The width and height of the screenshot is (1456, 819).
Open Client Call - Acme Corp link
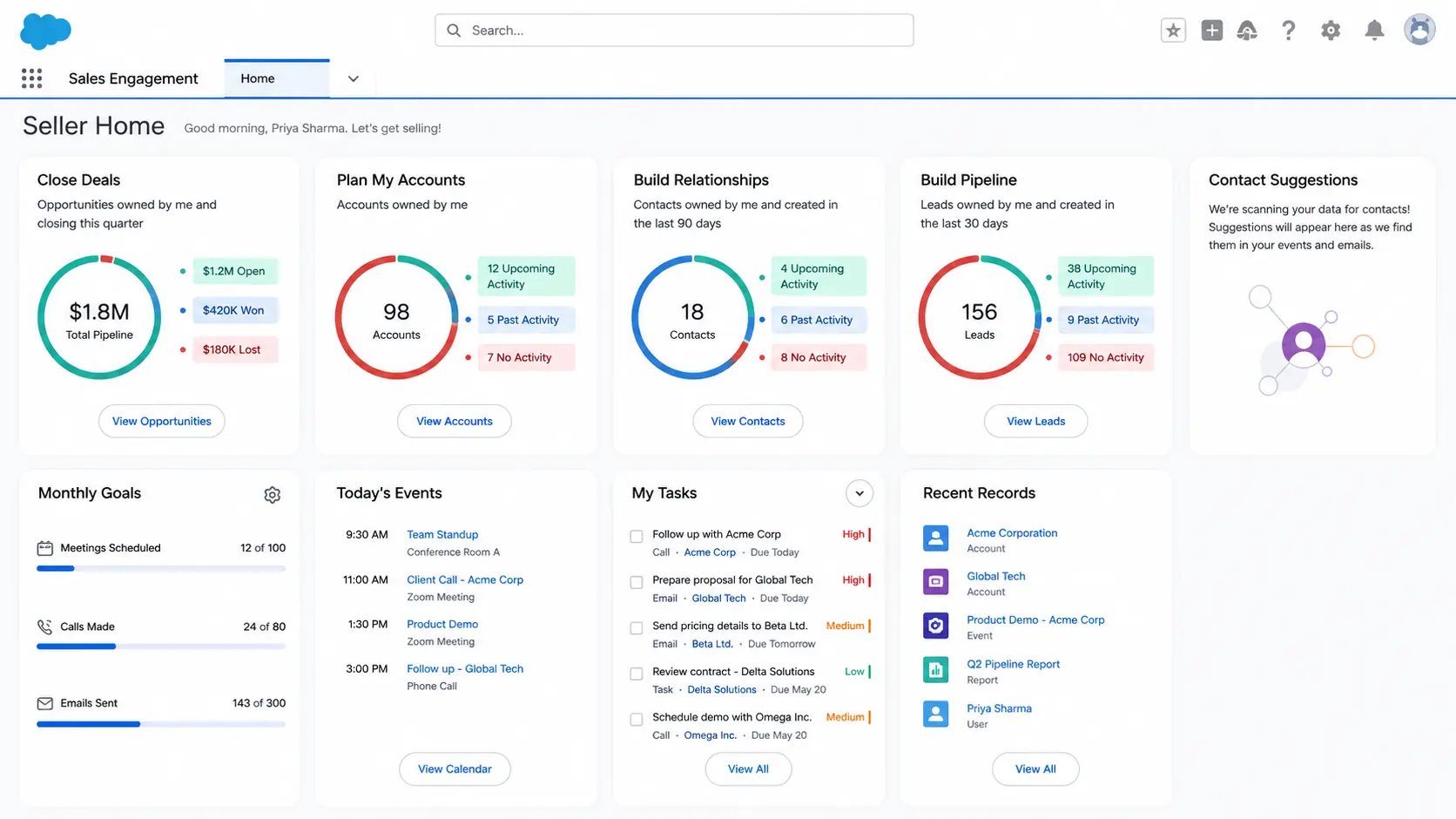point(465,579)
